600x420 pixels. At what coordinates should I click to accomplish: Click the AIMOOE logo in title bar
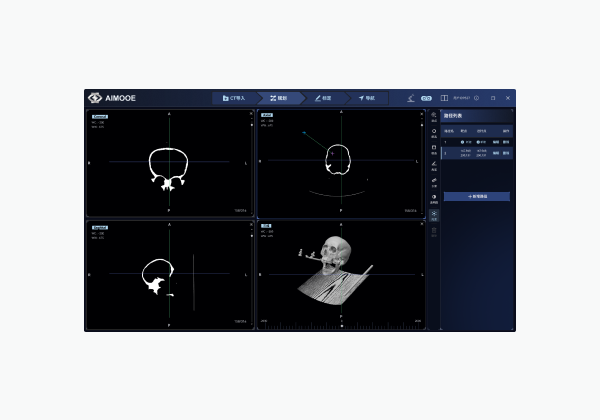pyautogui.click(x=112, y=98)
